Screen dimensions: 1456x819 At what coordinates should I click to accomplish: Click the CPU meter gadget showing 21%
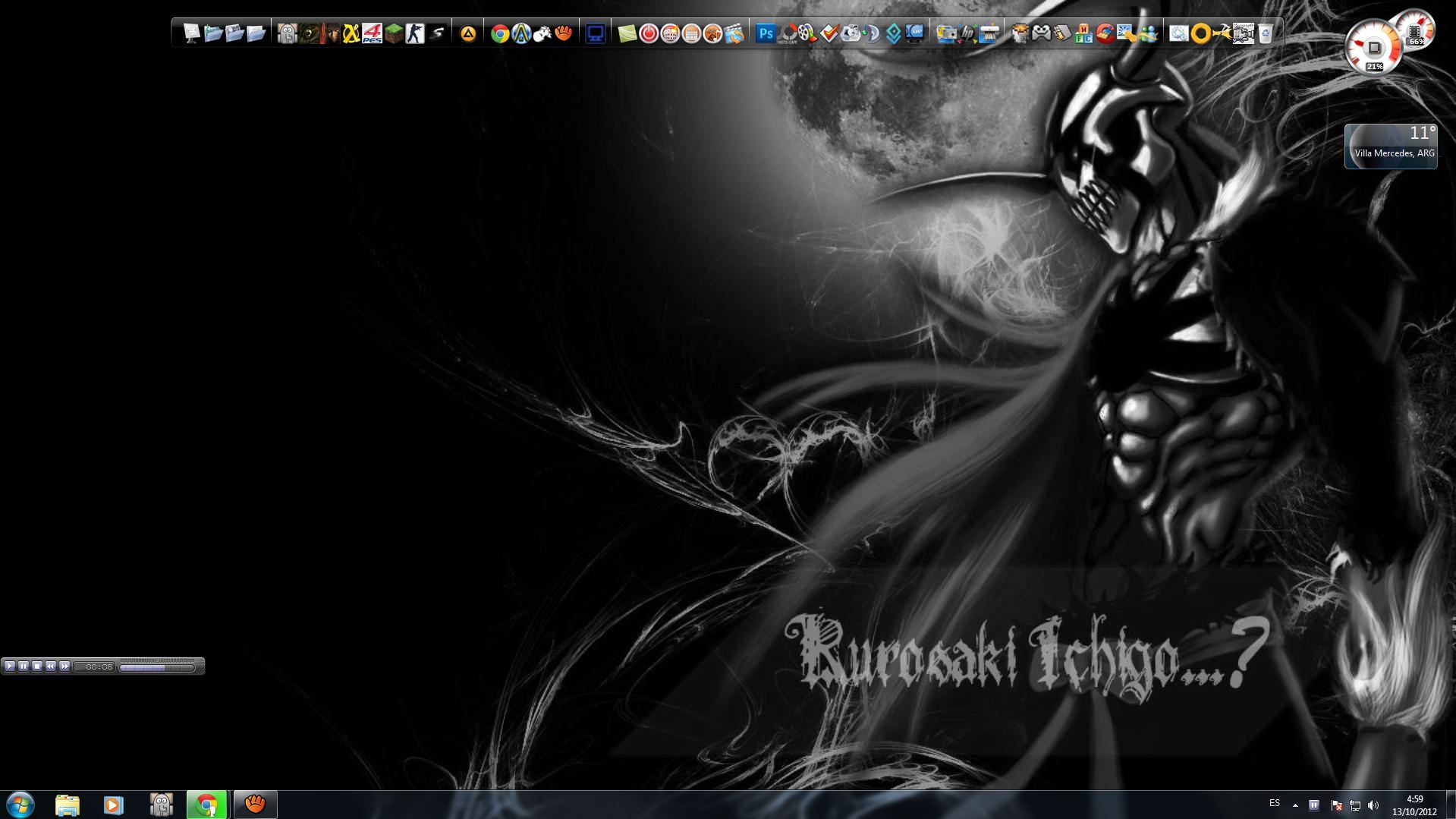(x=1373, y=48)
